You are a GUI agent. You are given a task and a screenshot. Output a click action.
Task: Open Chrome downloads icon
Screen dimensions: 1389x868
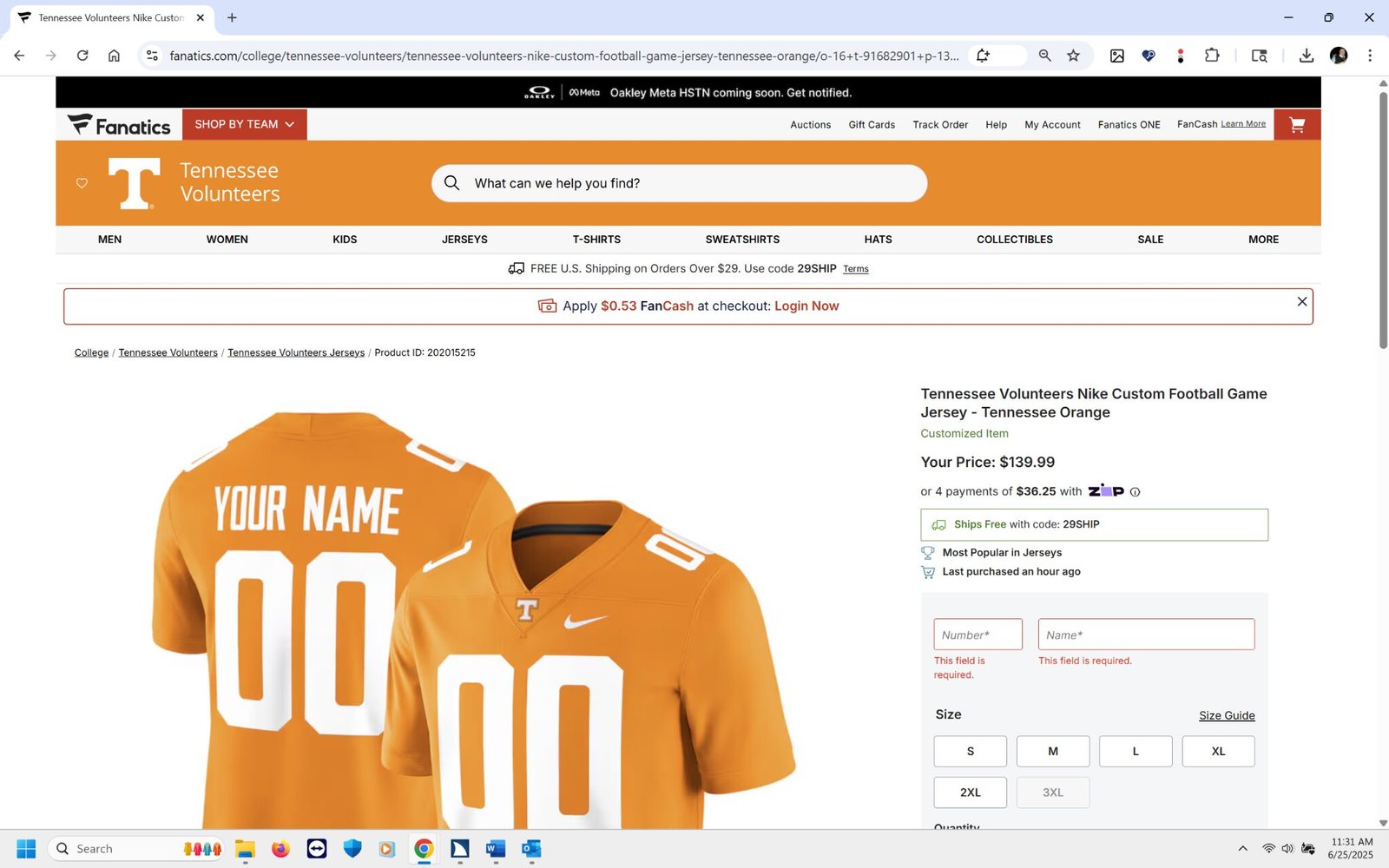point(1306,56)
